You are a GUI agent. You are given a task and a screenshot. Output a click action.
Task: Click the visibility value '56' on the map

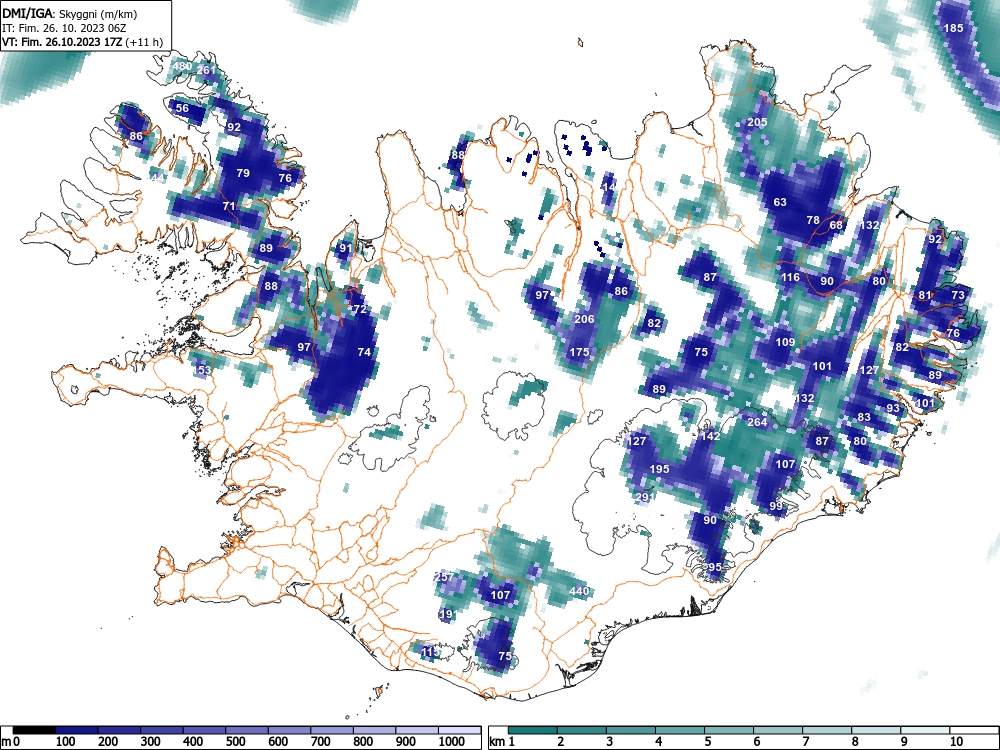coord(182,108)
